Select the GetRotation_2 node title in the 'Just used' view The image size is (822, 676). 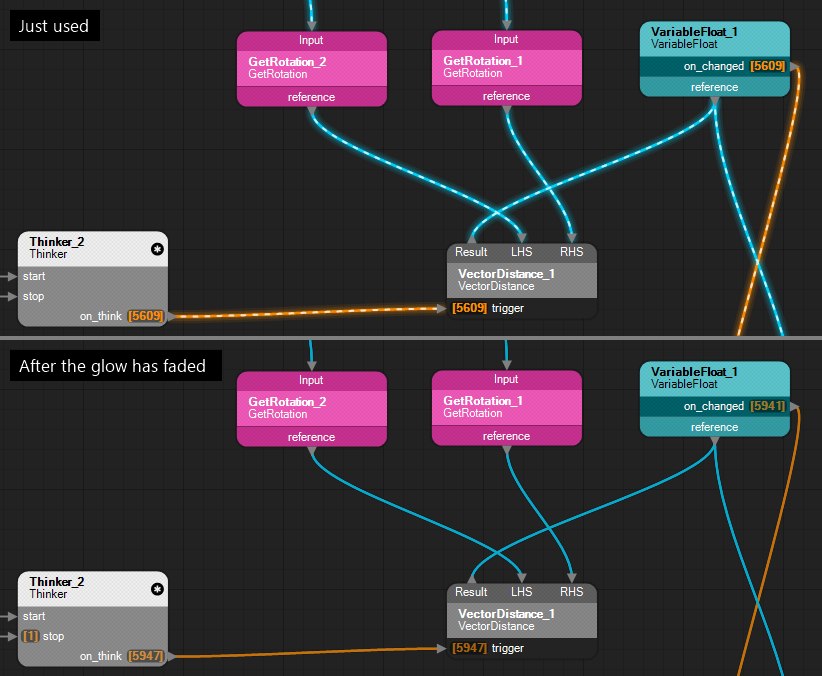coord(287,61)
